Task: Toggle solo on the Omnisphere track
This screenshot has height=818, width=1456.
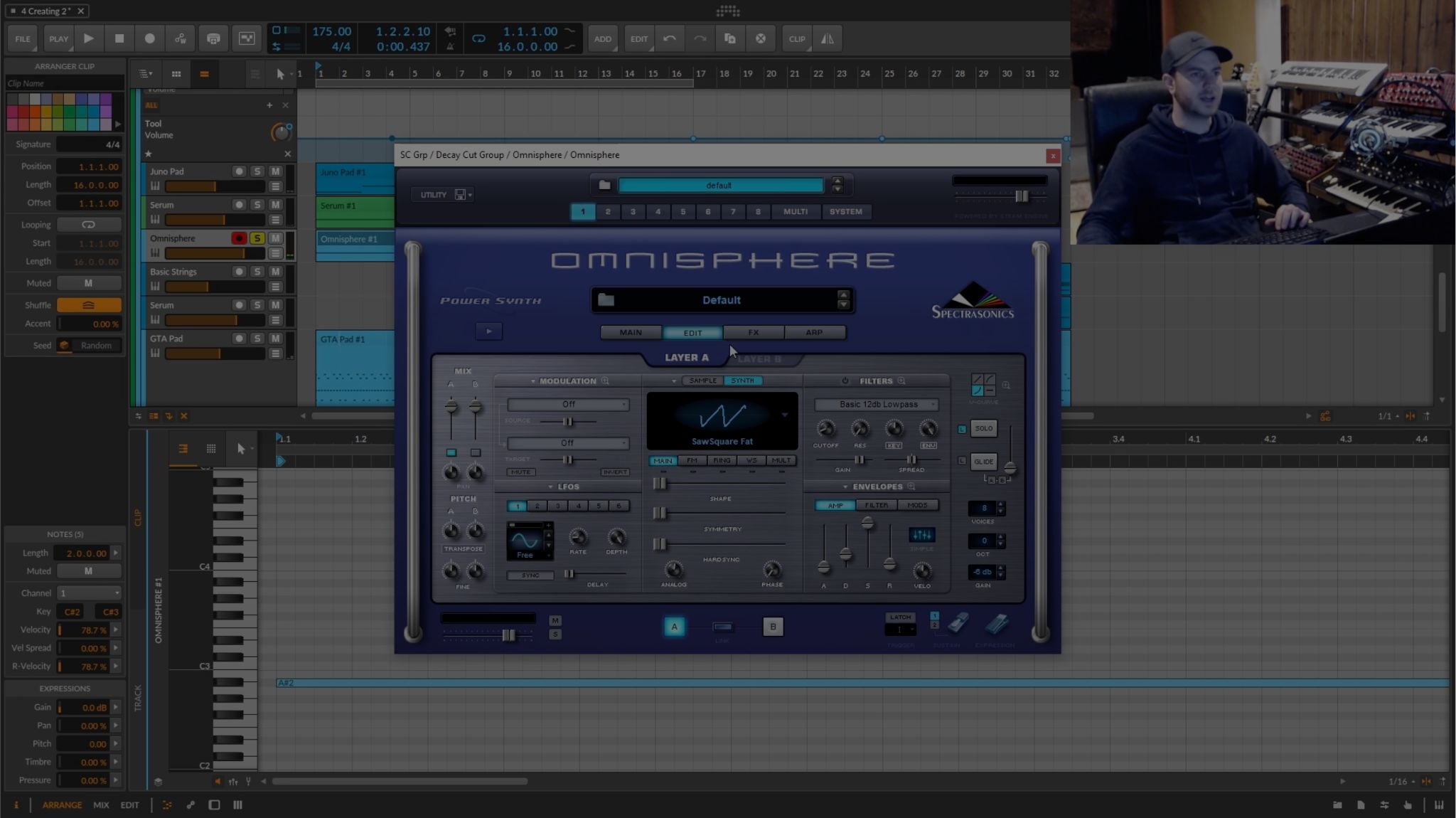Action: coord(257,238)
